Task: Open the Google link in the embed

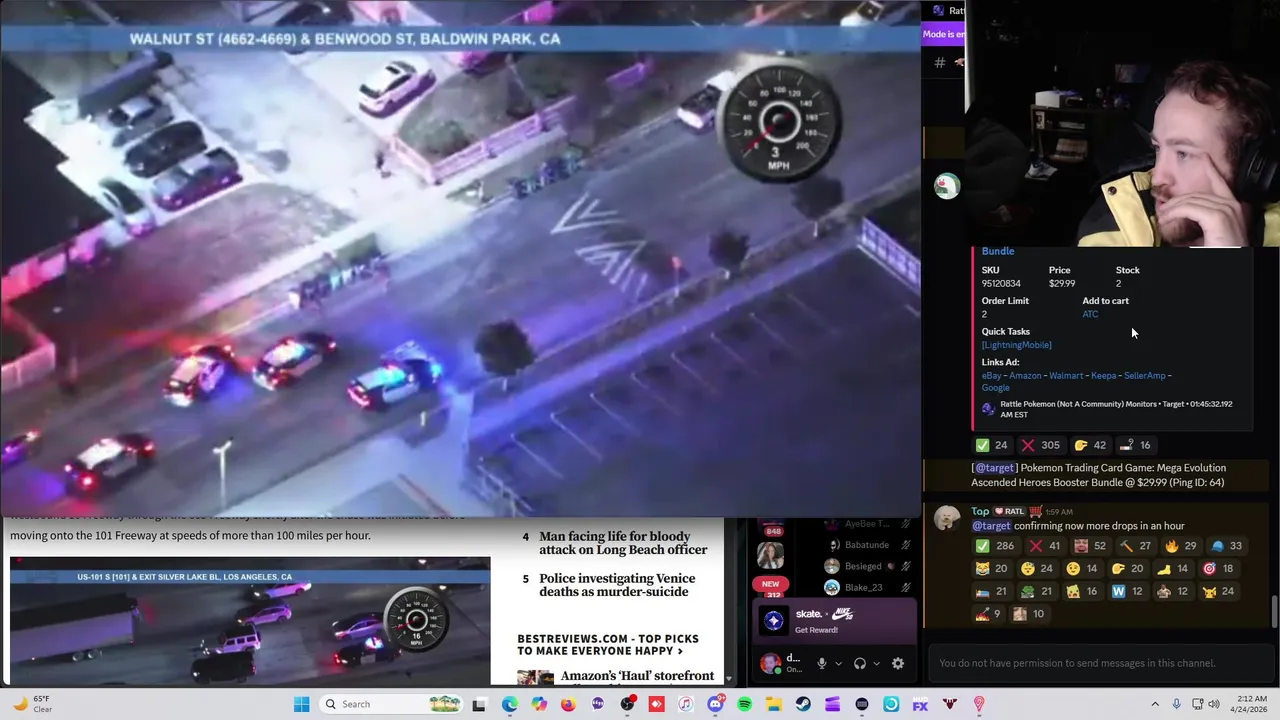Action: coord(995,388)
